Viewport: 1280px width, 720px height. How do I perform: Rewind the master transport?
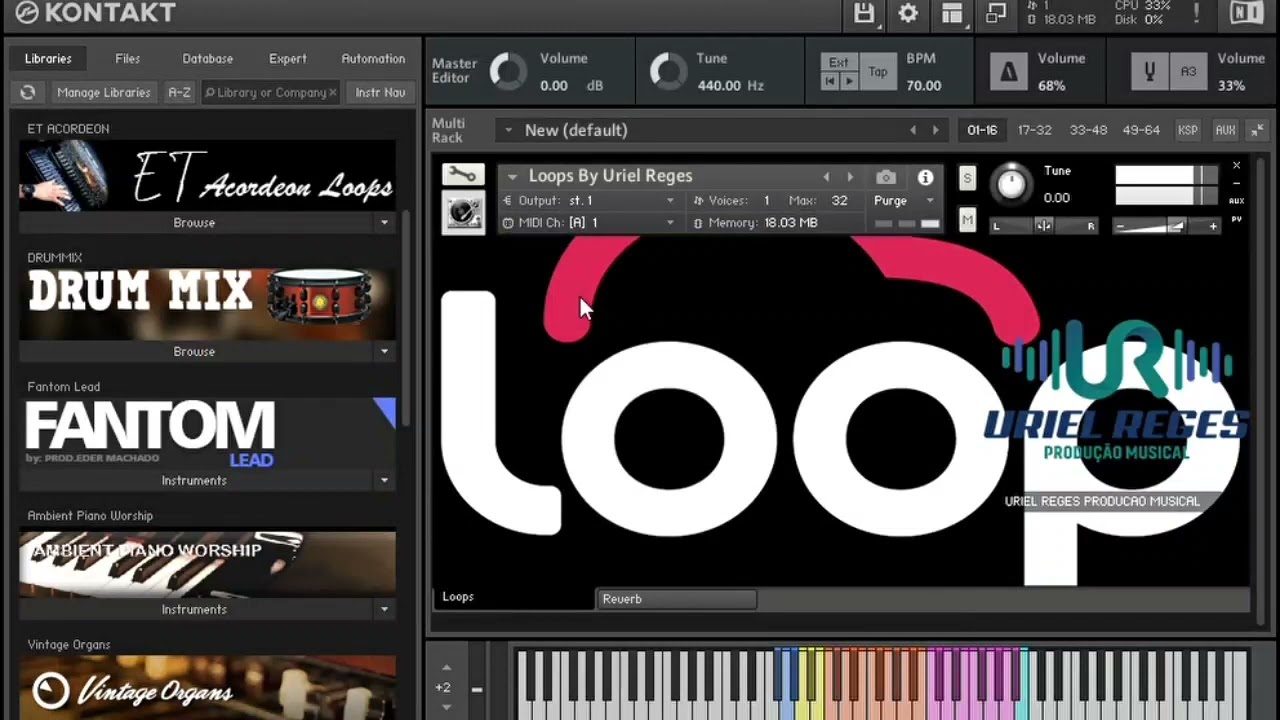pos(830,81)
